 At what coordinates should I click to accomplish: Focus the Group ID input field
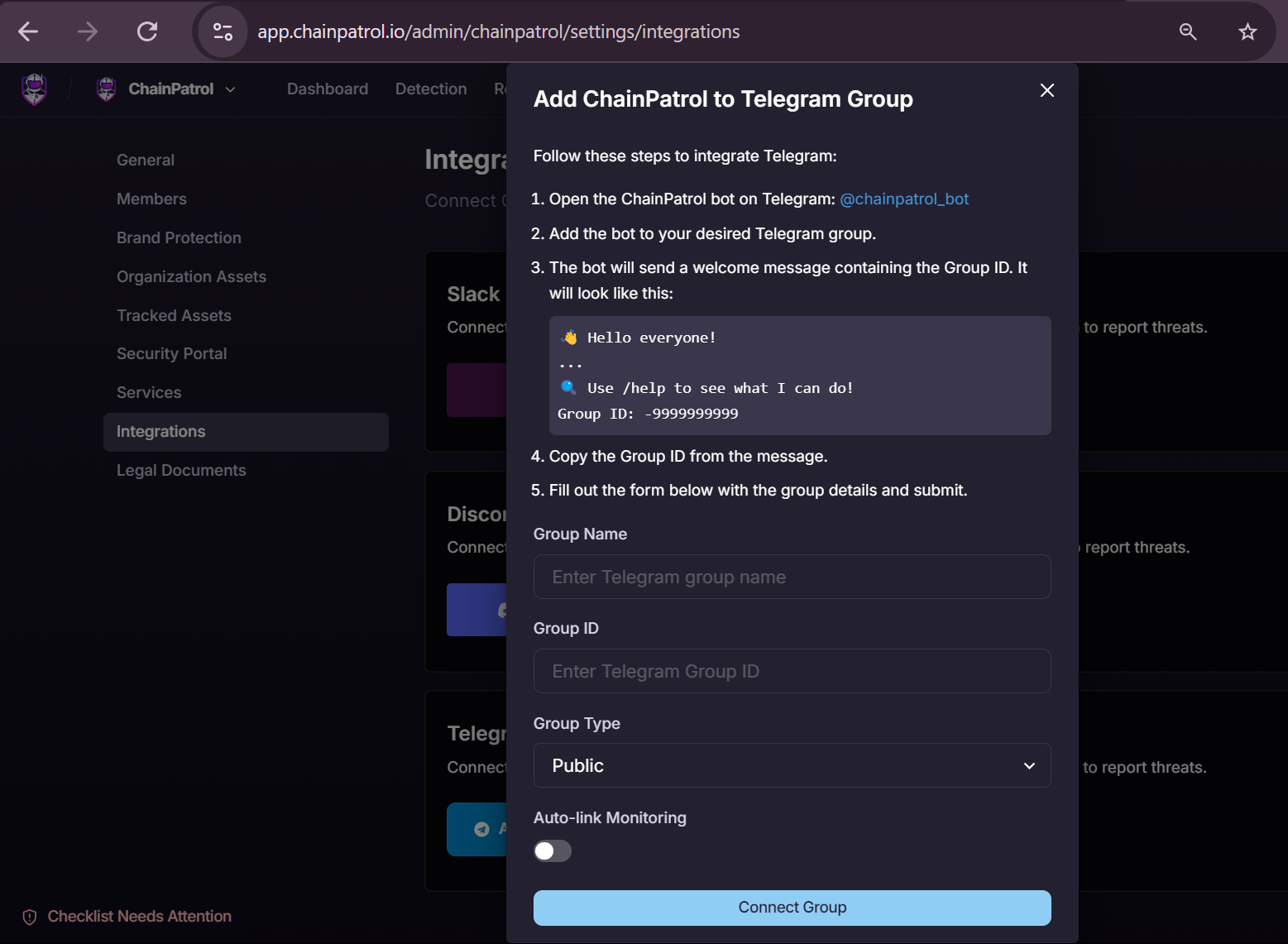click(x=792, y=671)
